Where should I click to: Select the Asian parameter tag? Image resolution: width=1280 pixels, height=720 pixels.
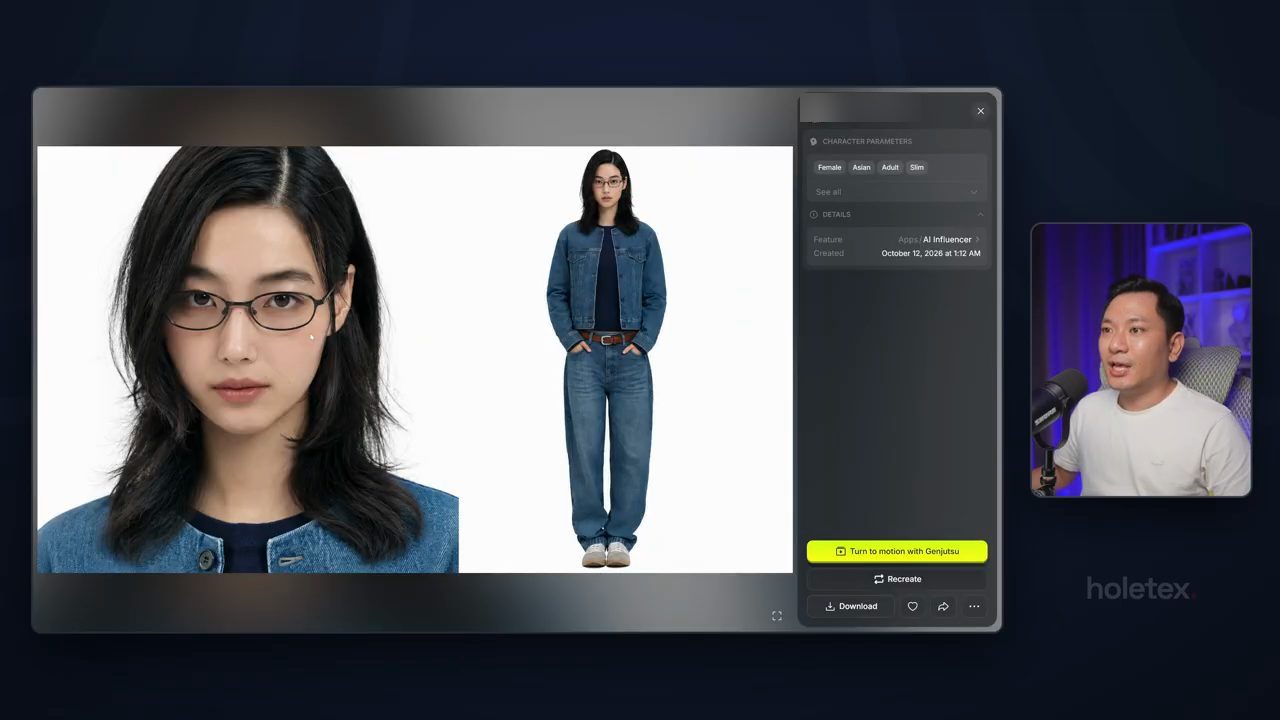[862, 167]
